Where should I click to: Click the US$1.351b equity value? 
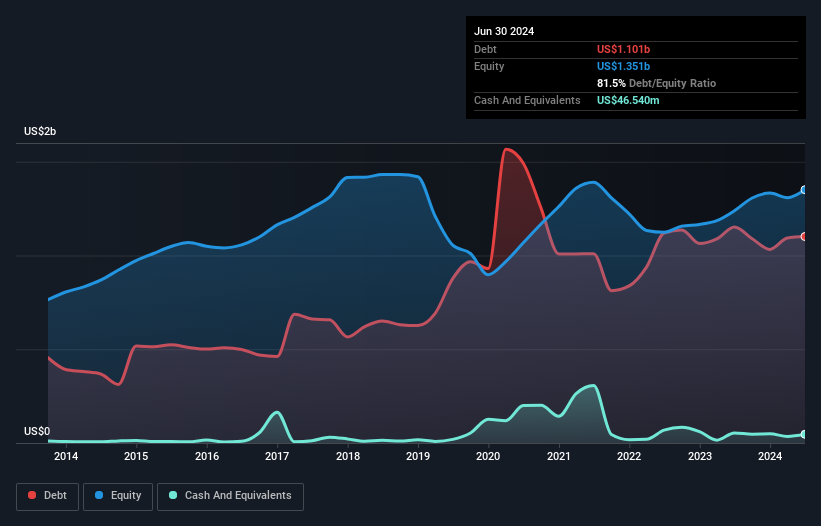[623, 66]
